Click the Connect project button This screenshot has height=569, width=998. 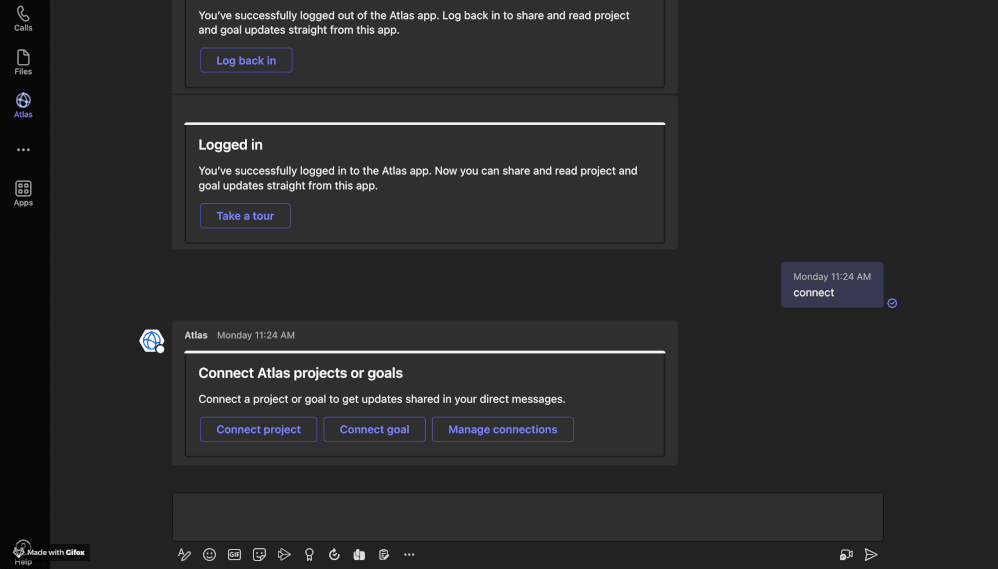tap(258, 430)
